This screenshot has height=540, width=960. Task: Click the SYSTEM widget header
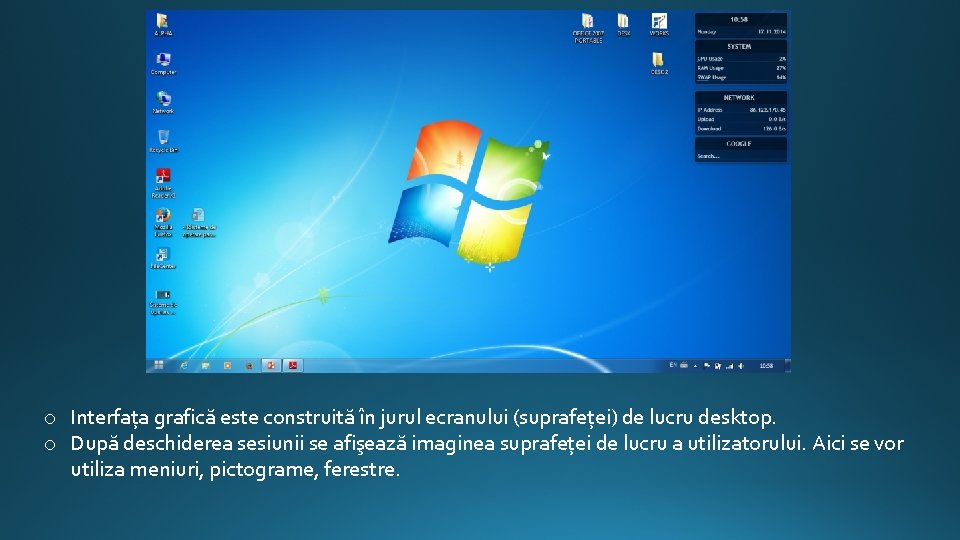coord(739,47)
